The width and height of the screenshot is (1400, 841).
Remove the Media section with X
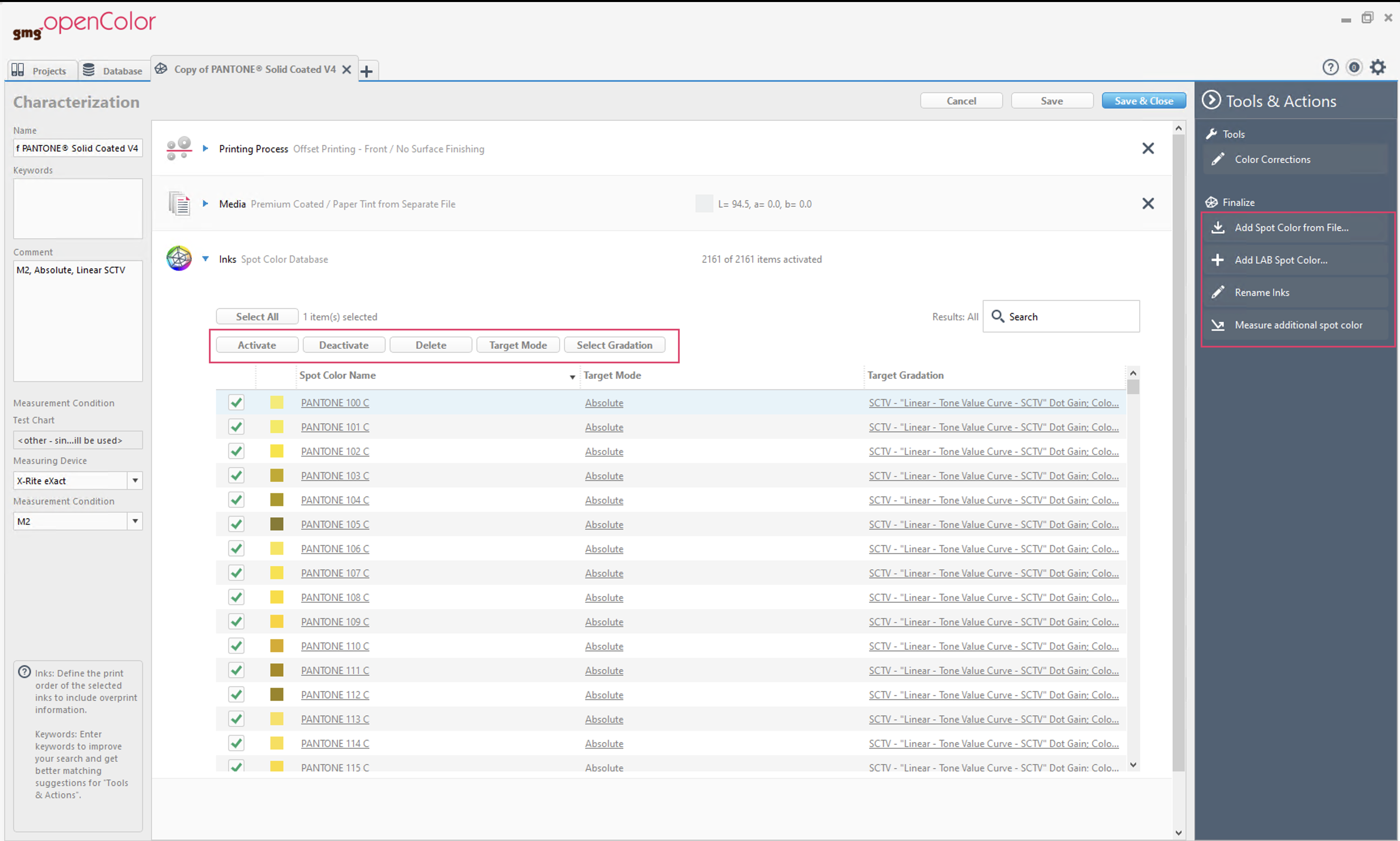click(1148, 203)
